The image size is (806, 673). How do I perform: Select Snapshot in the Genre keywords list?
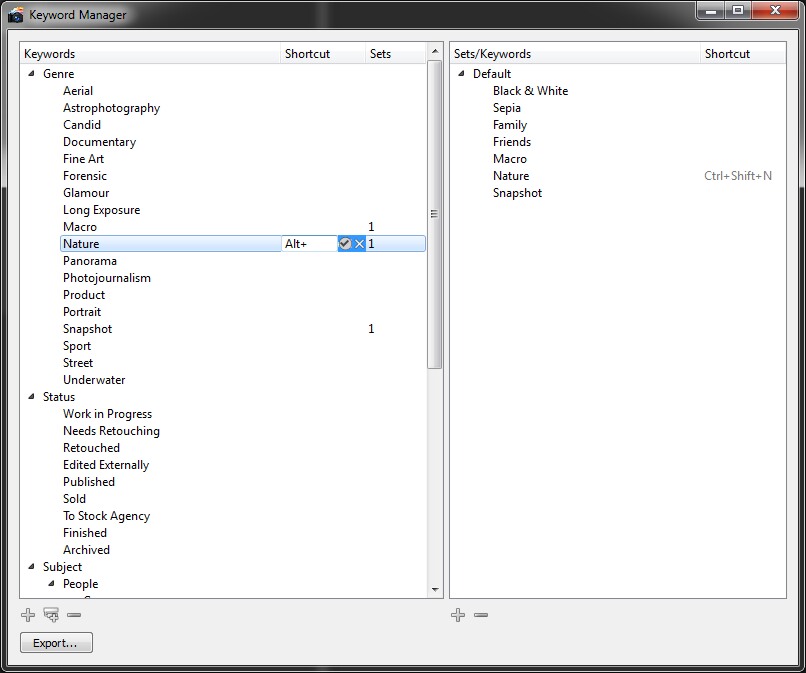click(x=87, y=329)
